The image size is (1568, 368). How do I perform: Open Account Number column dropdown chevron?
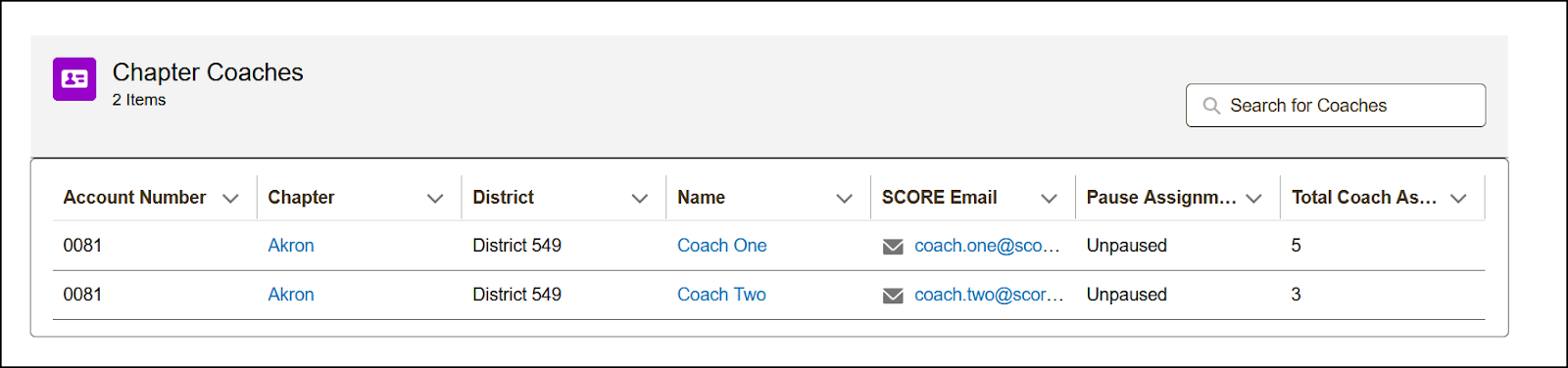pyautogui.click(x=230, y=199)
